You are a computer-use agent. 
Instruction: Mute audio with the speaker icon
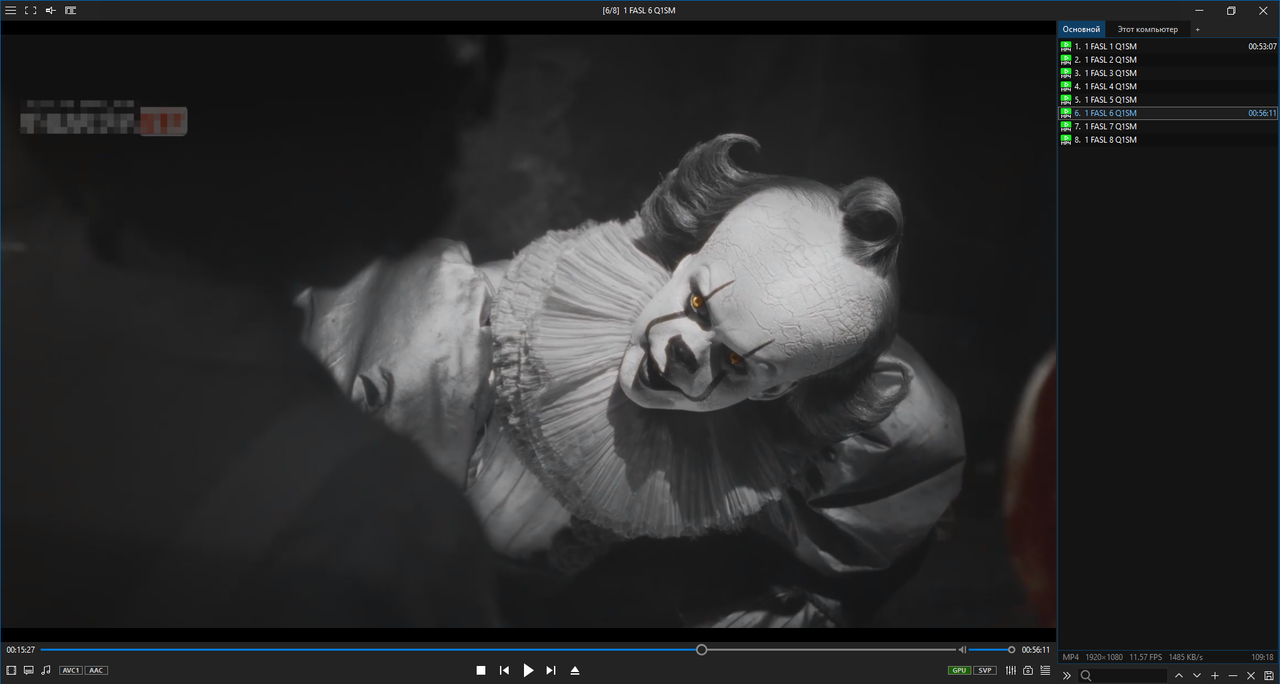[962, 650]
